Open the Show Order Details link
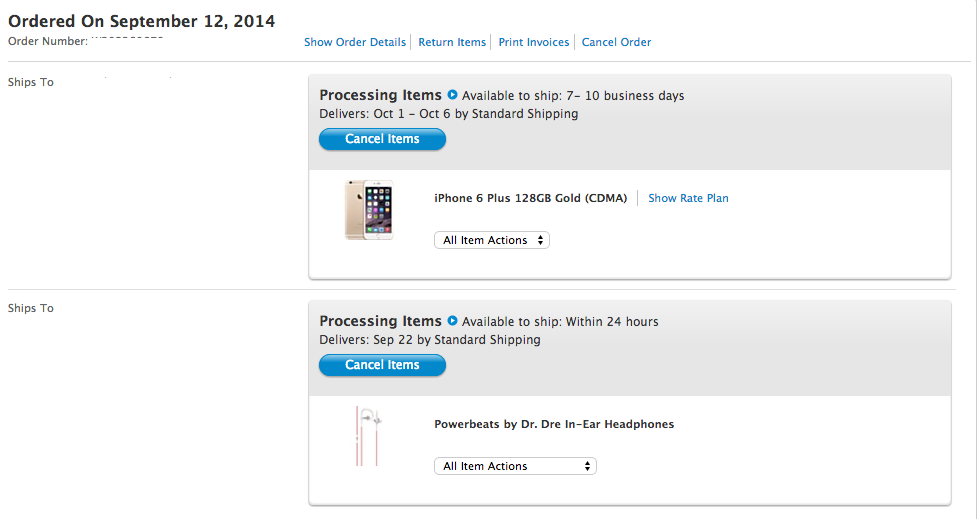977x519 pixels. (x=355, y=42)
